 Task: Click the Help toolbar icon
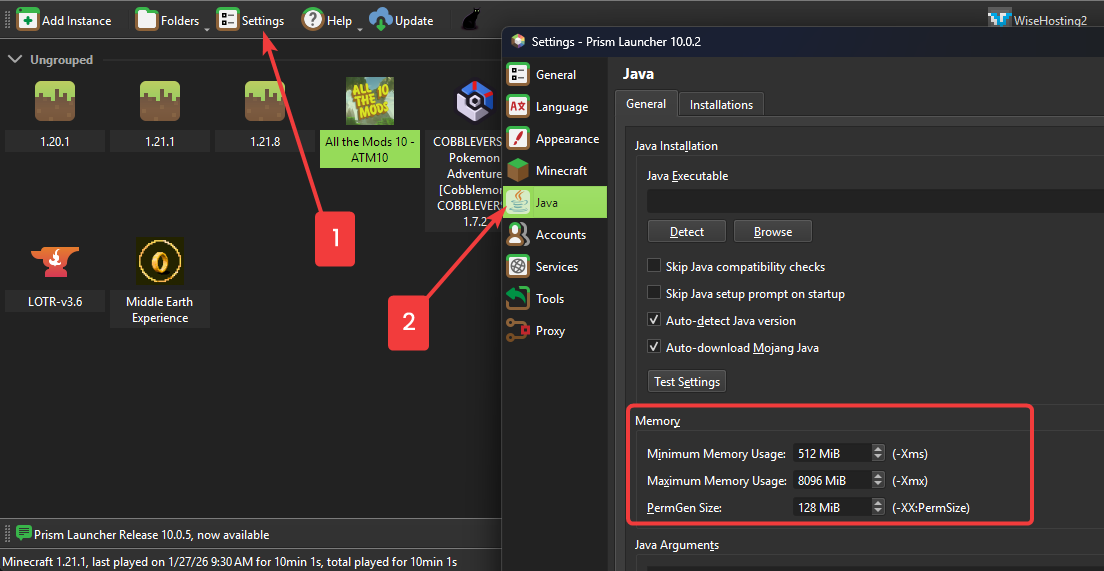[313, 20]
